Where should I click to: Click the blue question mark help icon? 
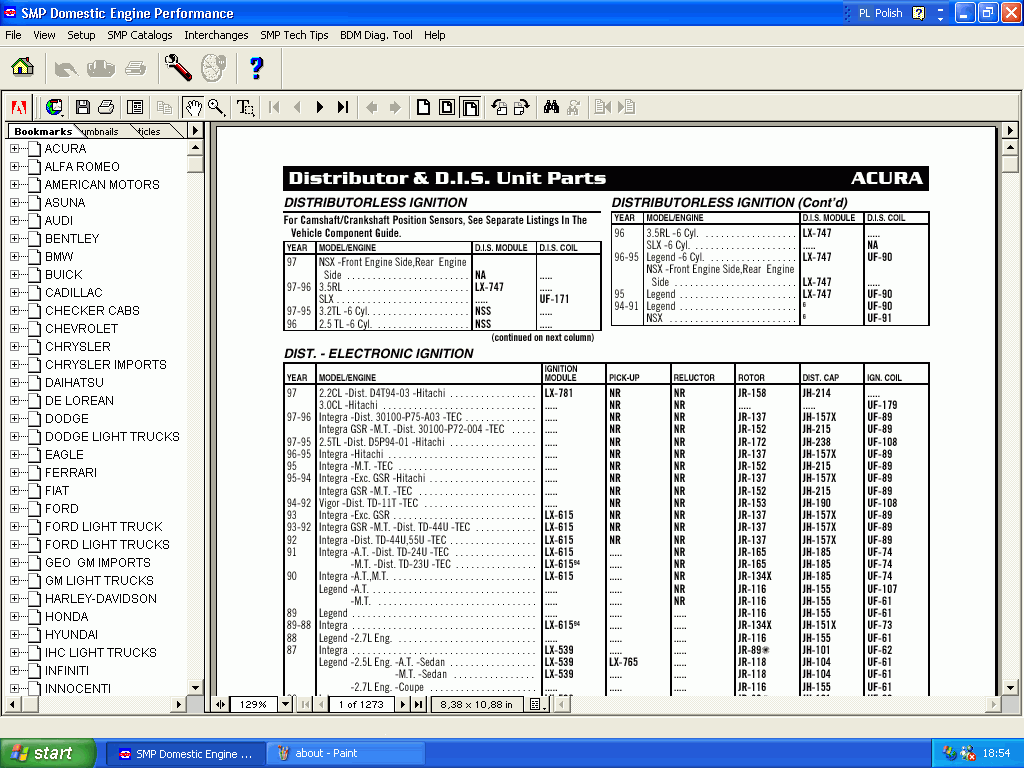[256, 67]
